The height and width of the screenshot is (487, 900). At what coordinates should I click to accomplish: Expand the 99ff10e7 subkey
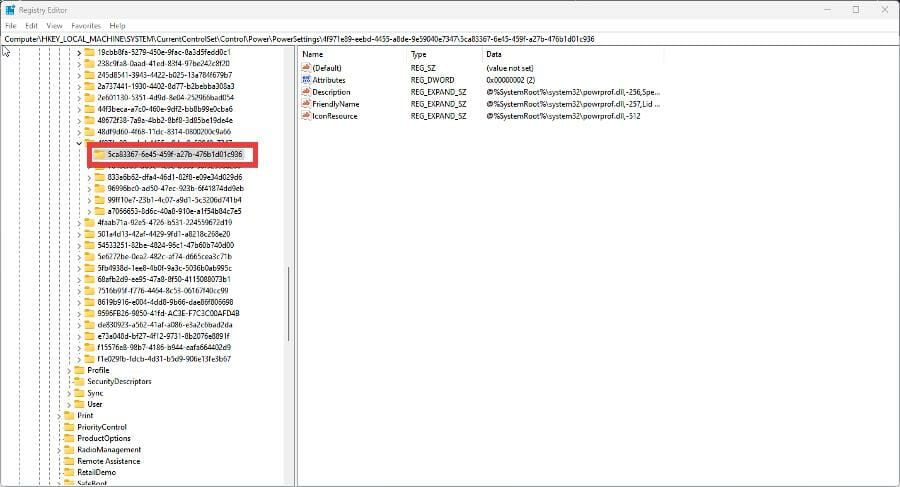[89, 200]
